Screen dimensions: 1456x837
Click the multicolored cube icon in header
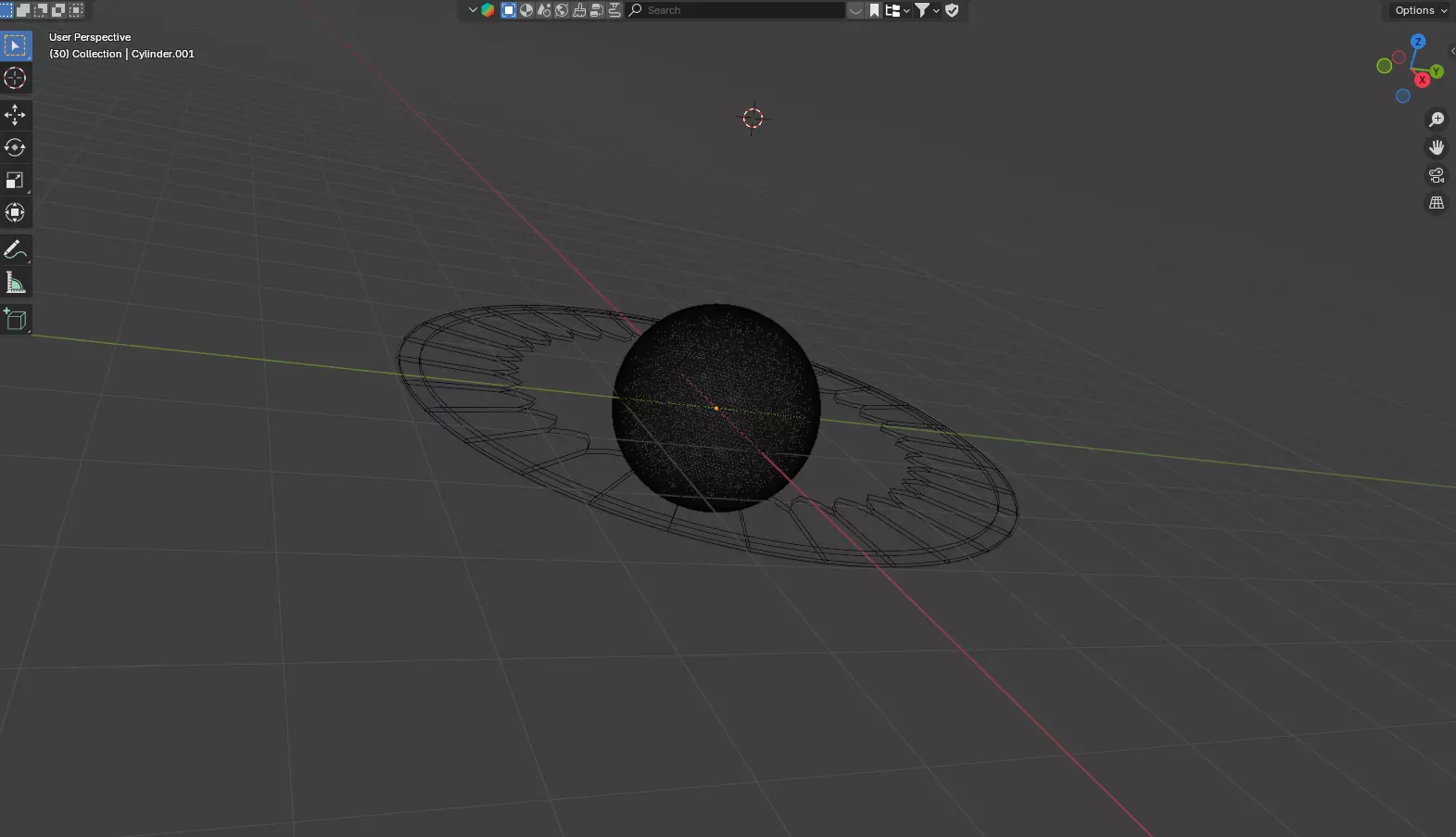487,10
